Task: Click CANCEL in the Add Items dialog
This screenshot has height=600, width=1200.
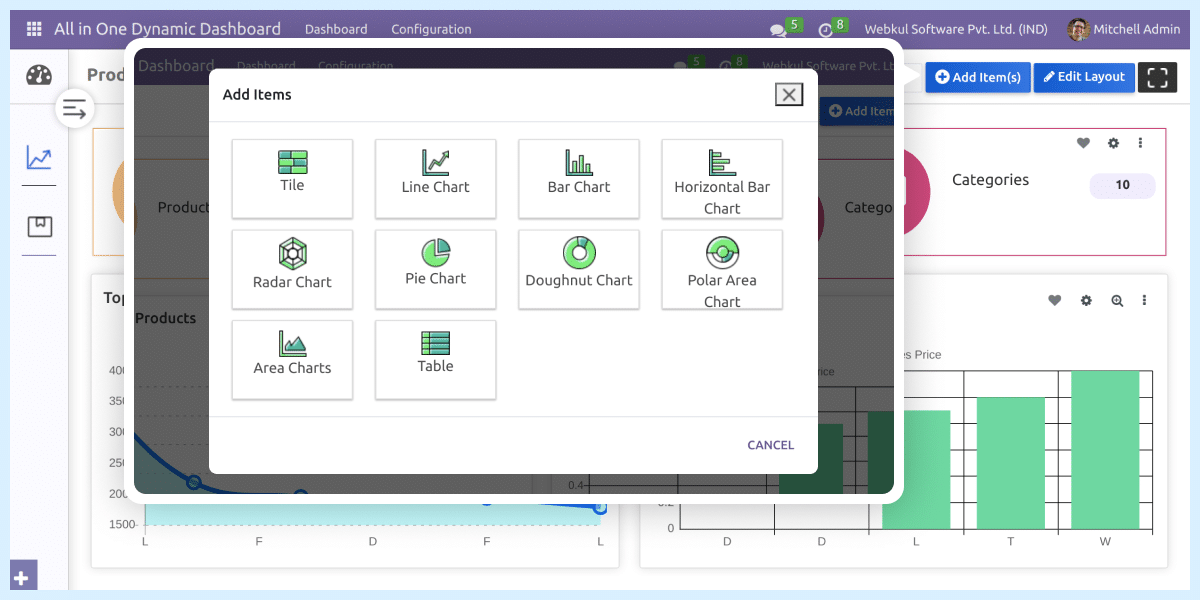Action: click(x=770, y=444)
